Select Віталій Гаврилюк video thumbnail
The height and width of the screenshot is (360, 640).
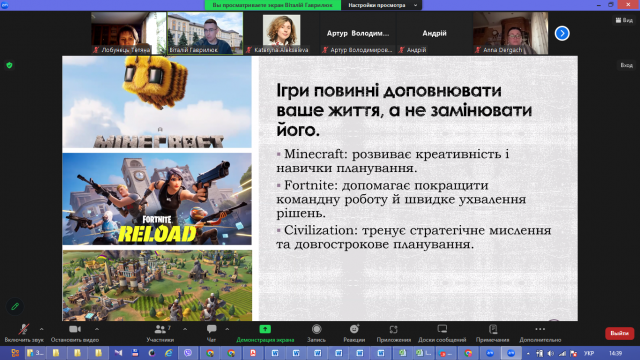tap(205, 33)
